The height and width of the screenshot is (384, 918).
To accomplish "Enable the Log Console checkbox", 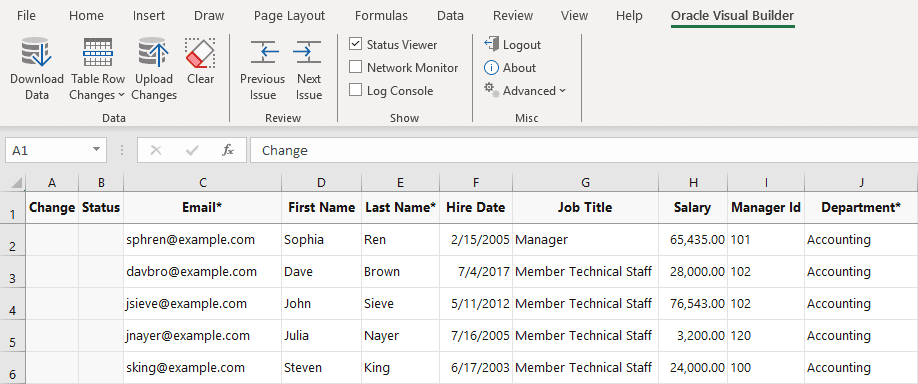I will pyautogui.click(x=355, y=90).
